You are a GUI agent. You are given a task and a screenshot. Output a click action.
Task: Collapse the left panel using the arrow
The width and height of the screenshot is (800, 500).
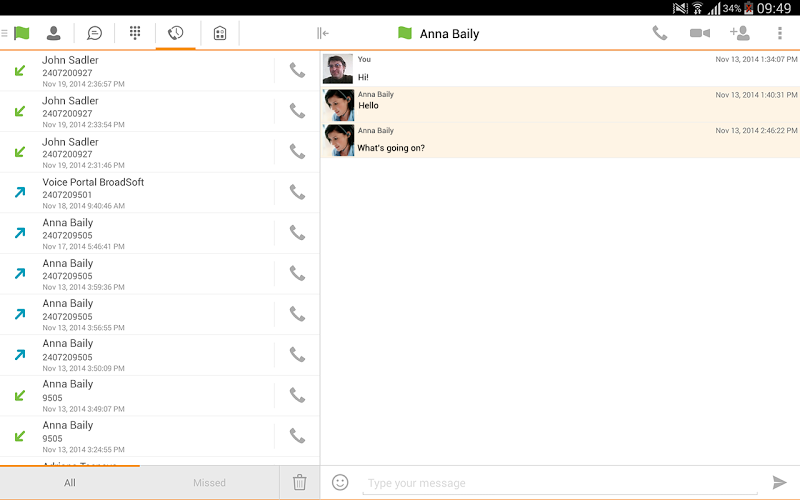[323, 33]
